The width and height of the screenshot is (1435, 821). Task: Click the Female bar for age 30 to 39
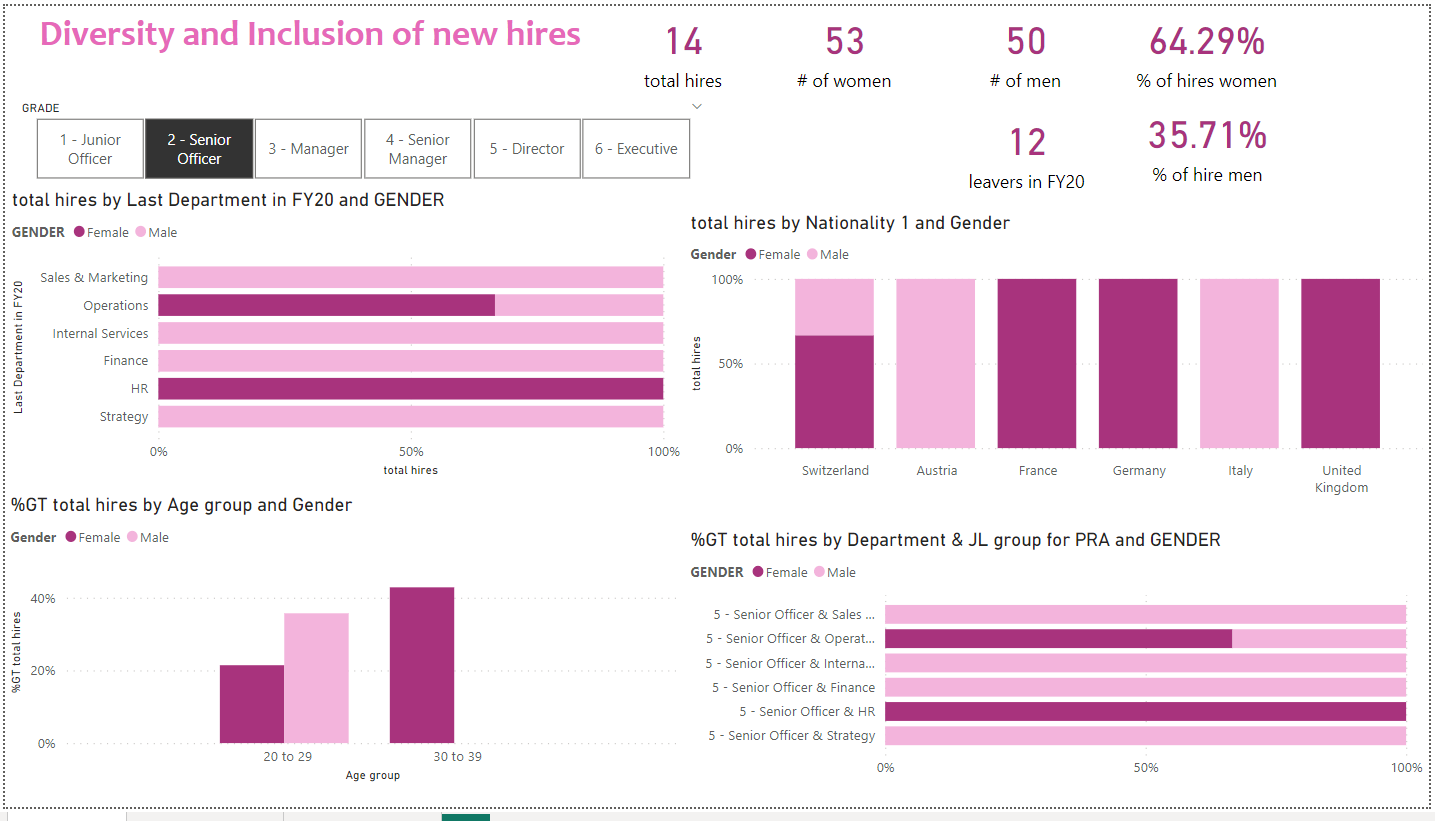[422, 665]
